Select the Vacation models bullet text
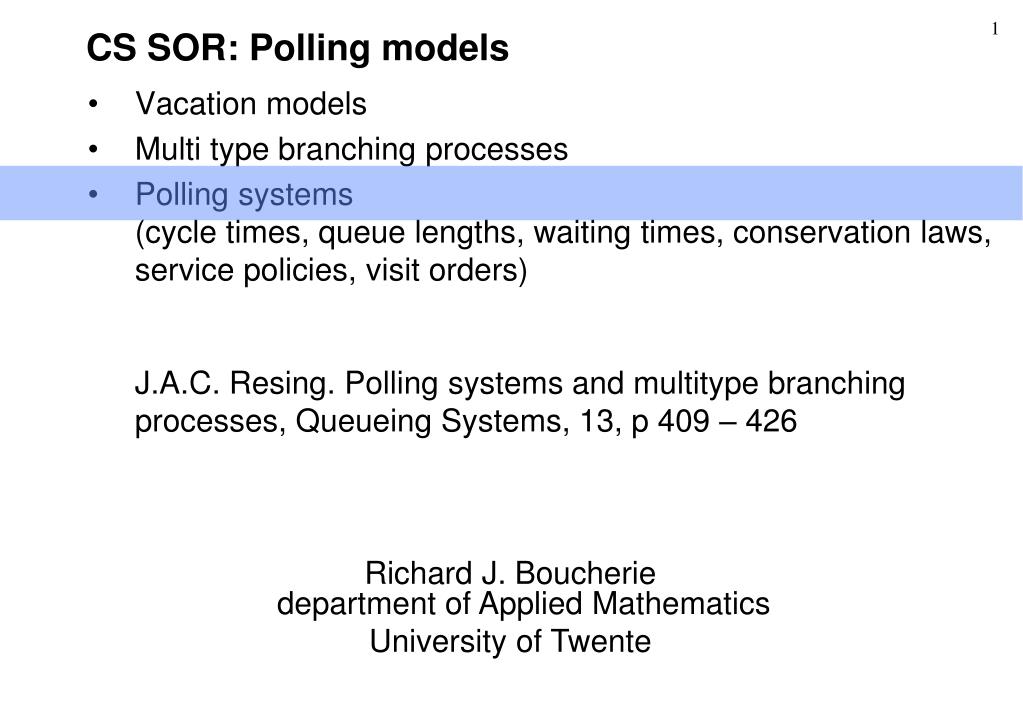This screenshot has height=708, width=1023. 251,104
